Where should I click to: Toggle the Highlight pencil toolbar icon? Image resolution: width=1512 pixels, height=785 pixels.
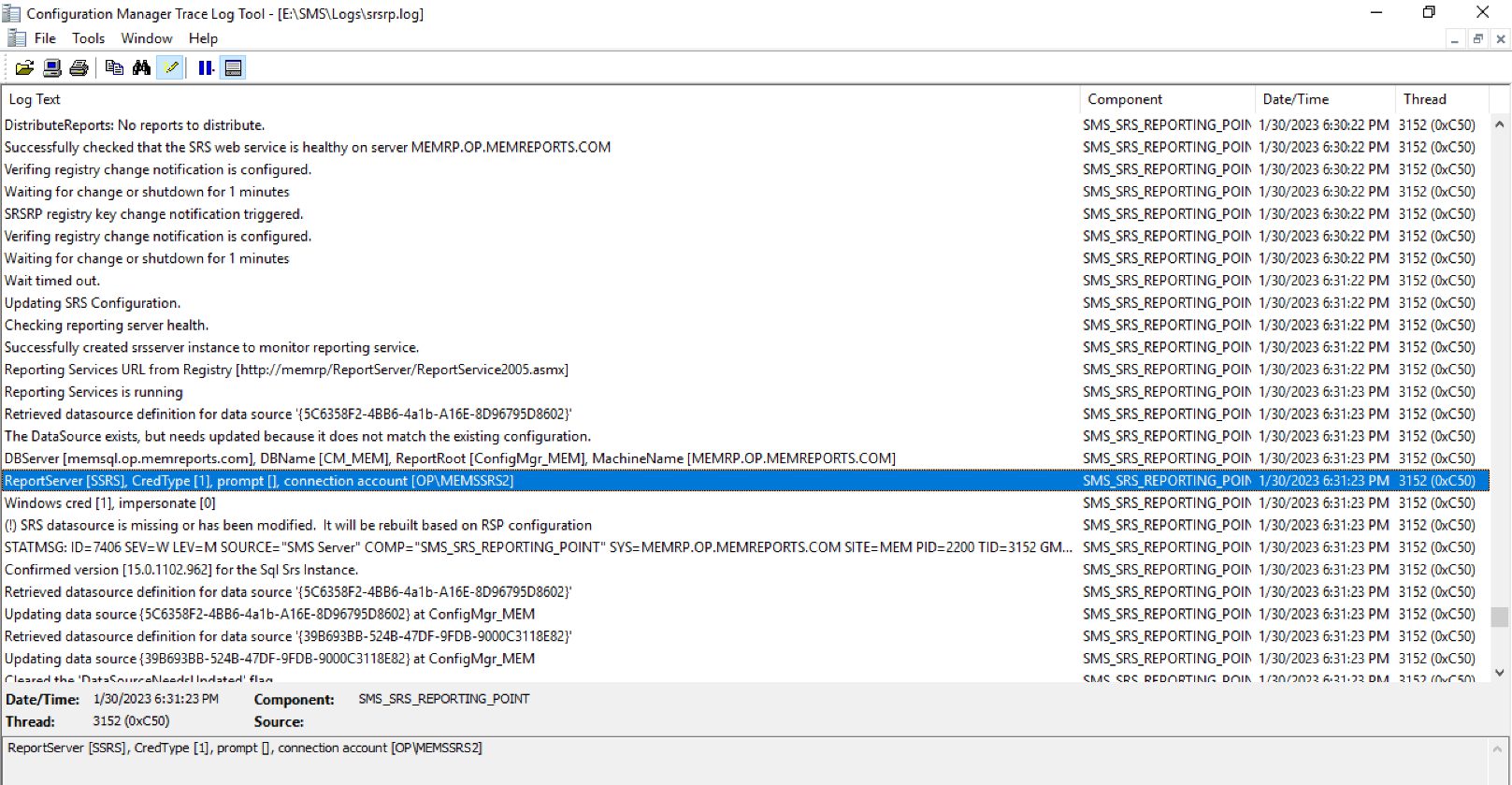point(170,67)
